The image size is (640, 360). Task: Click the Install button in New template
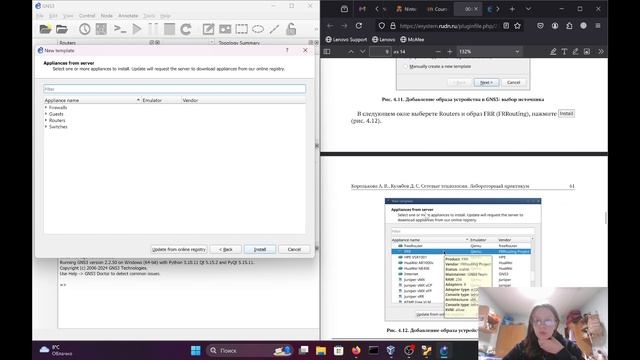[x=260, y=249]
